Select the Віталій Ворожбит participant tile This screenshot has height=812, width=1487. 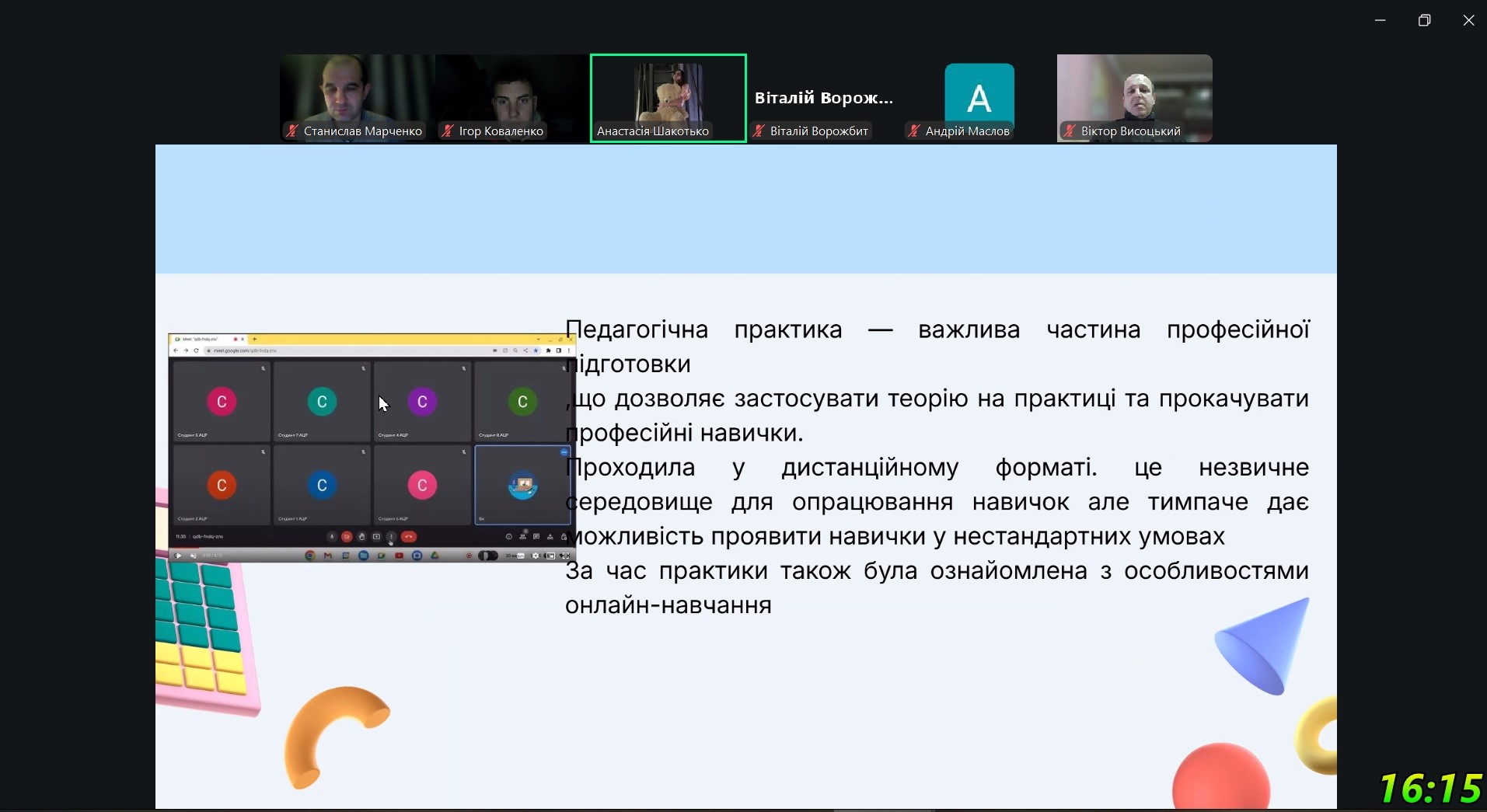click(824, 98)
